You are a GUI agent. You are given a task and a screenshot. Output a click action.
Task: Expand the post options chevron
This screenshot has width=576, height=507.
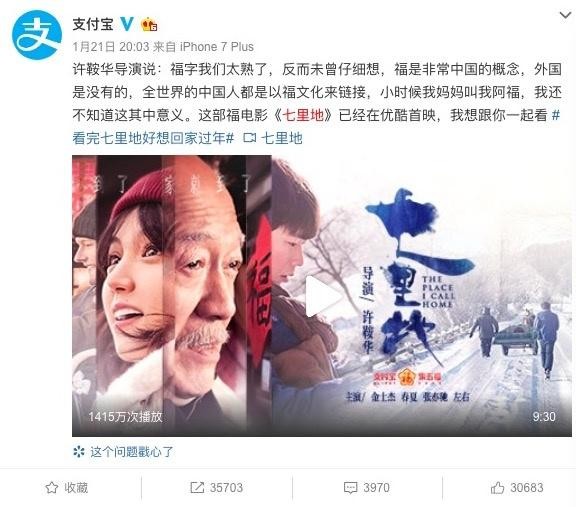pos(565,15)
